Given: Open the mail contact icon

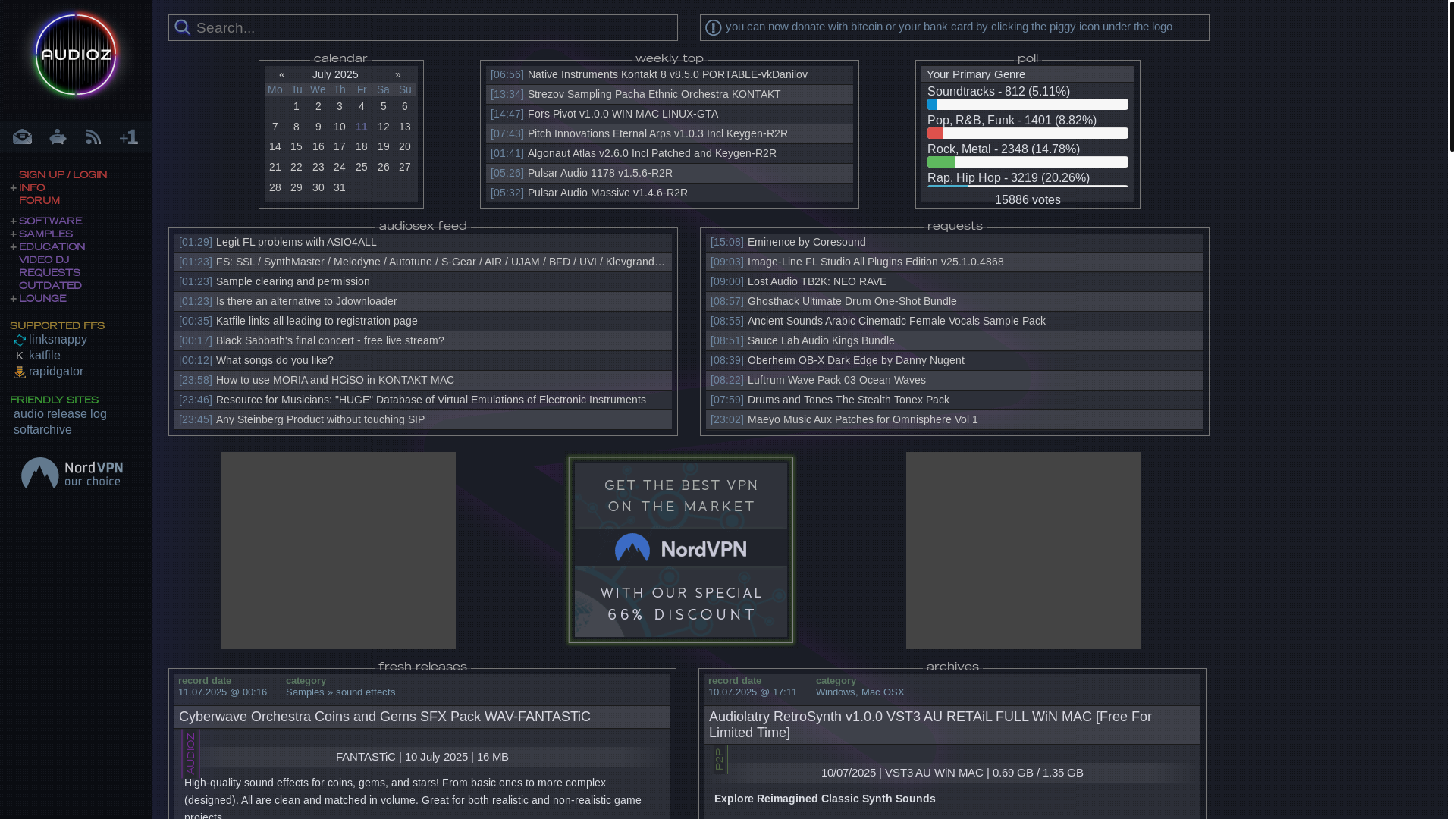Looking at the screenshot, I should [x=22, y=136].
